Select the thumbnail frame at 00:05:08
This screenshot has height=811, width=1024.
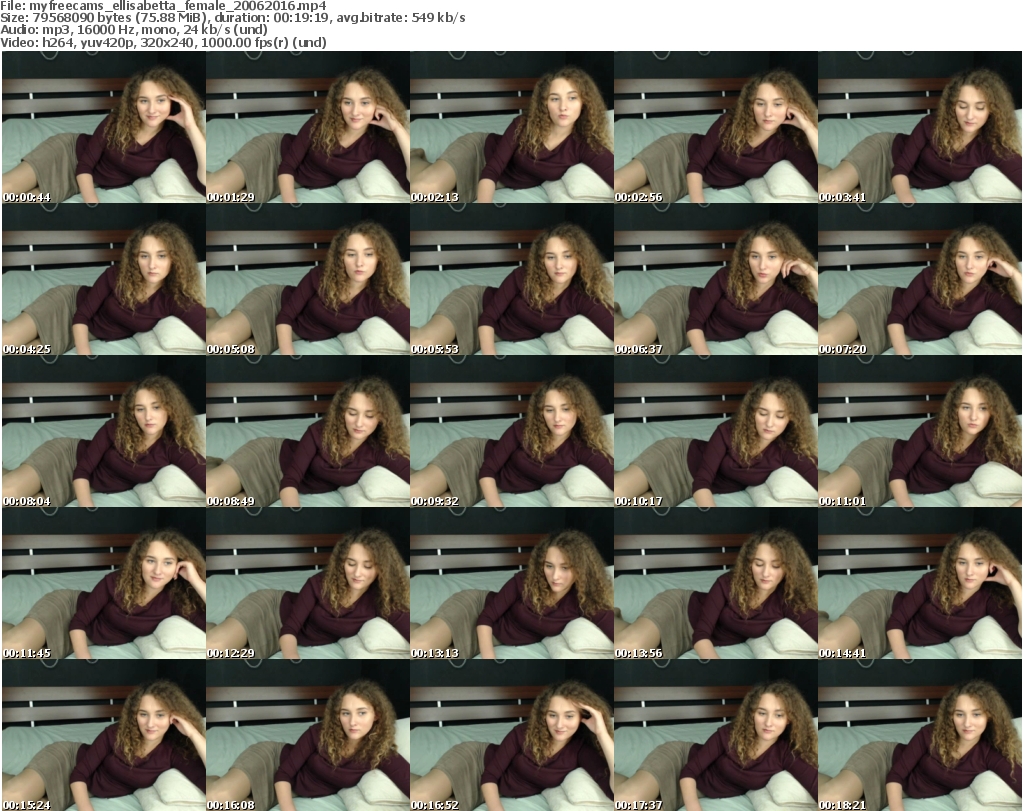tap(308, 279)
